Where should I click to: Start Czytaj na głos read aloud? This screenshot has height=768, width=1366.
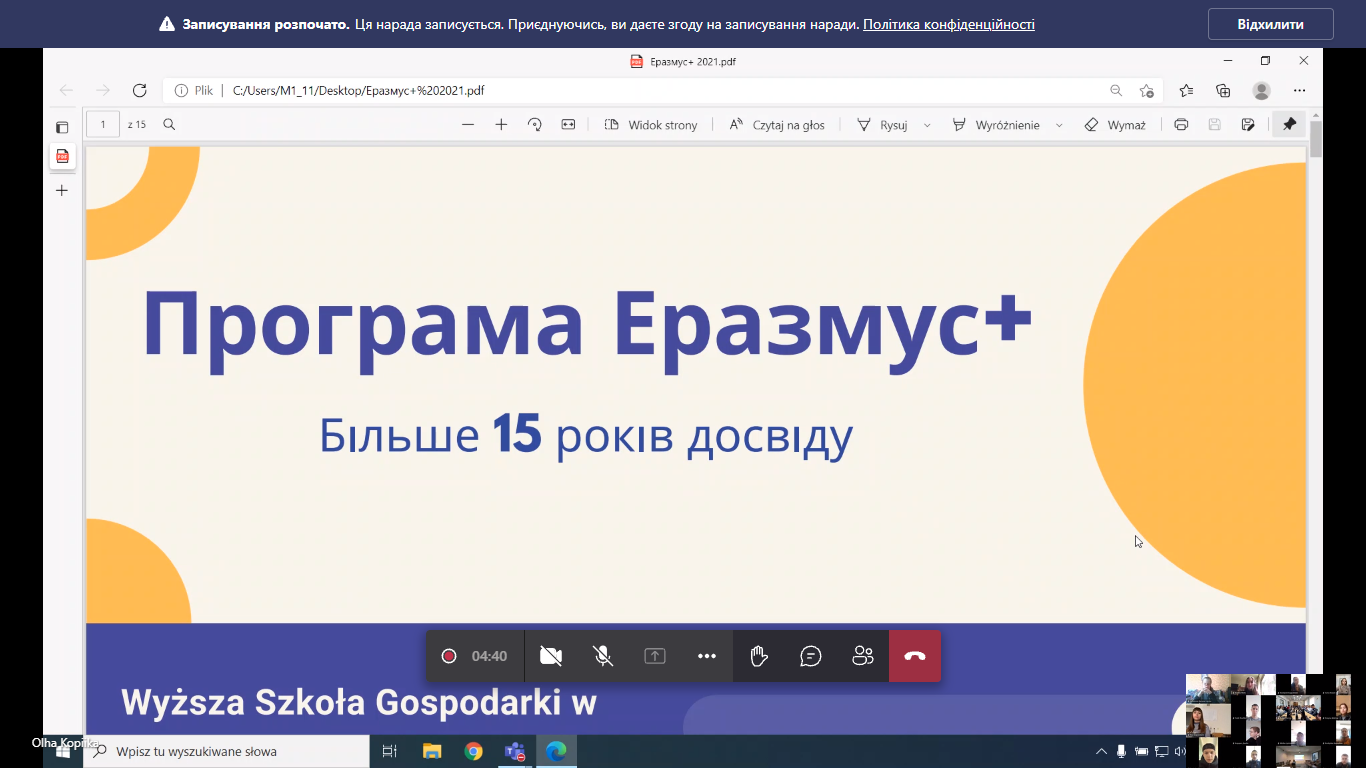[777, 125]
